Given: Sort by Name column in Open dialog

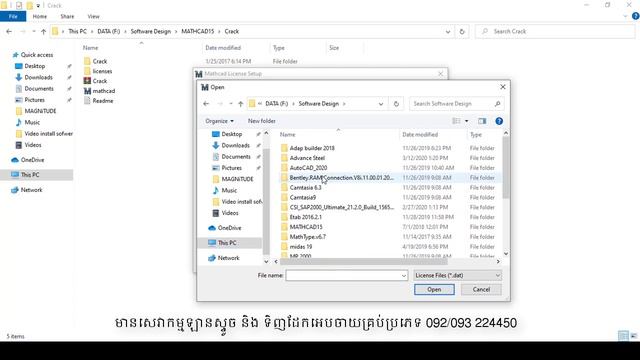Looking at the screenshot, I should click(288, 135).
